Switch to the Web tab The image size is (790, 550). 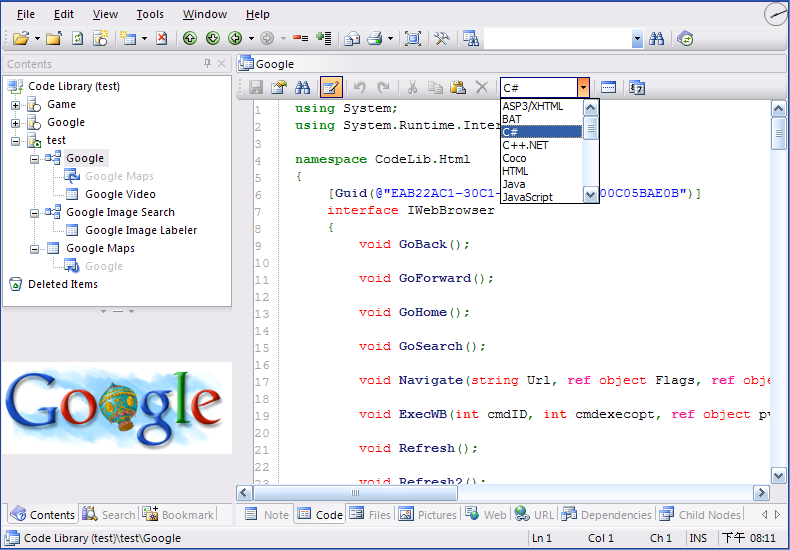click(486, 515)
